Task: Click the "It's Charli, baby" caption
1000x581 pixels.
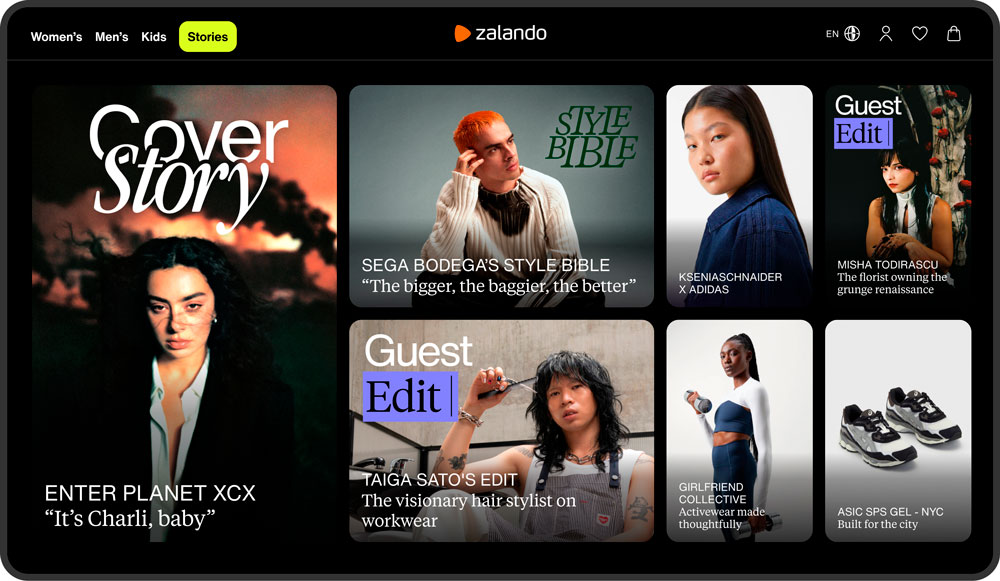Action: [x=130, y=518]
